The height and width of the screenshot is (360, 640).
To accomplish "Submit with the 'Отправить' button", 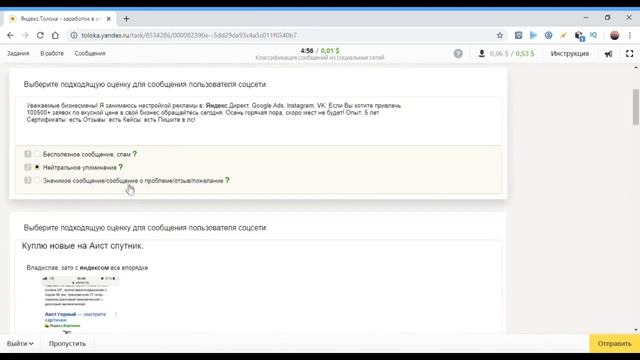I will (x=614, y=344).
